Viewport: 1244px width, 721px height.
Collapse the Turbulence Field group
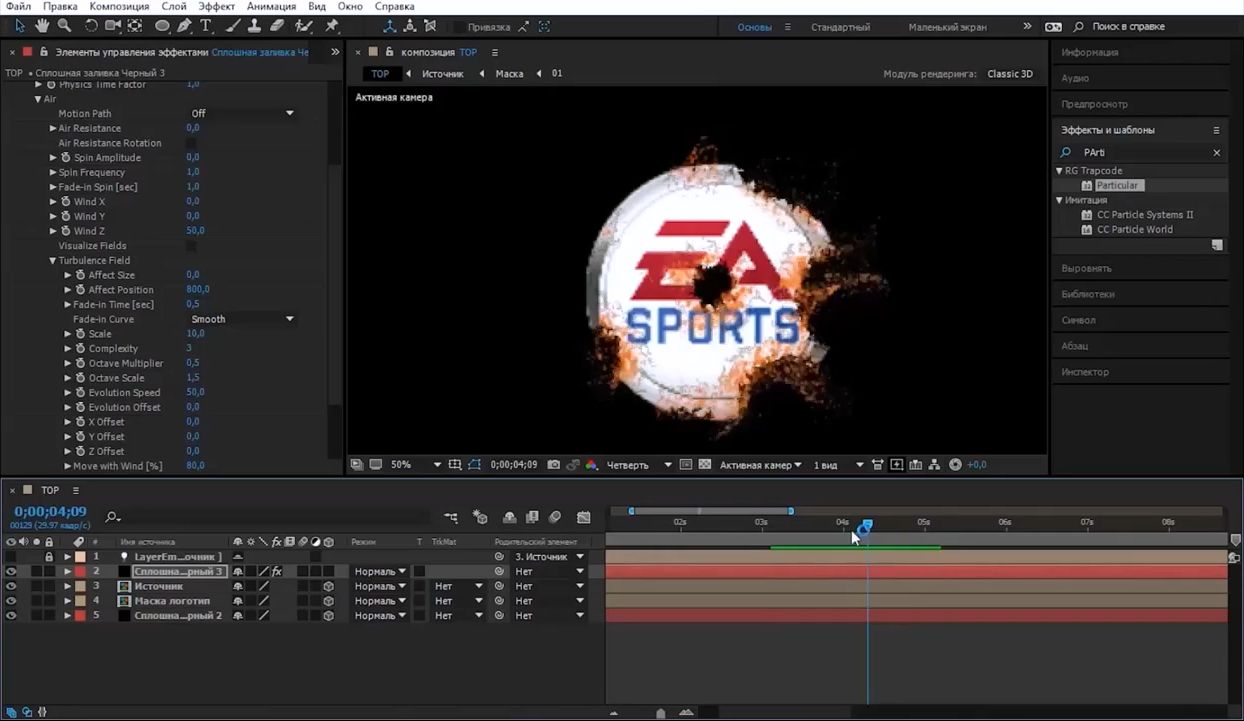click(53, 261)
